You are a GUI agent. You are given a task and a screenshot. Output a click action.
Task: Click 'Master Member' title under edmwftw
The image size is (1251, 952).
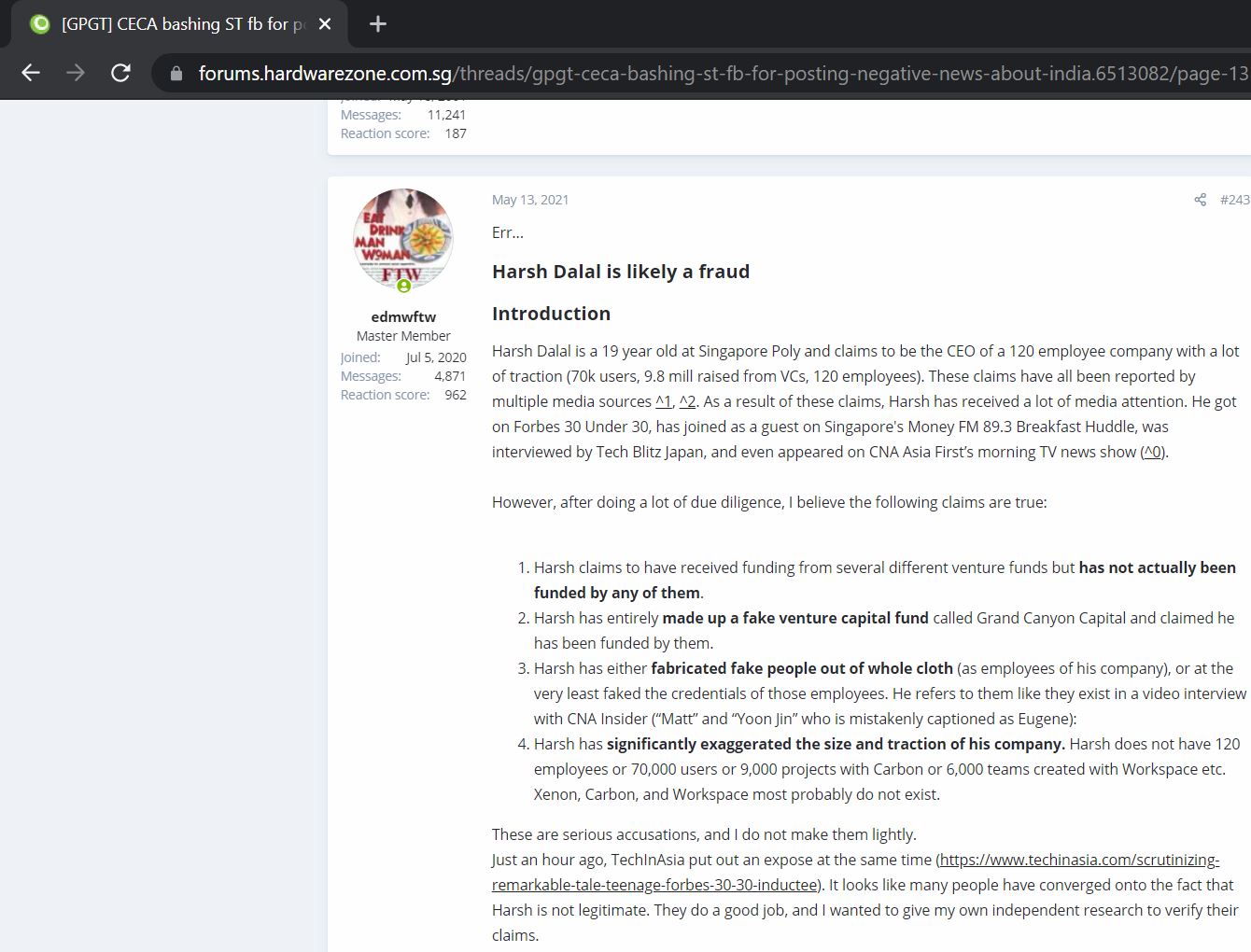point(403,336)
